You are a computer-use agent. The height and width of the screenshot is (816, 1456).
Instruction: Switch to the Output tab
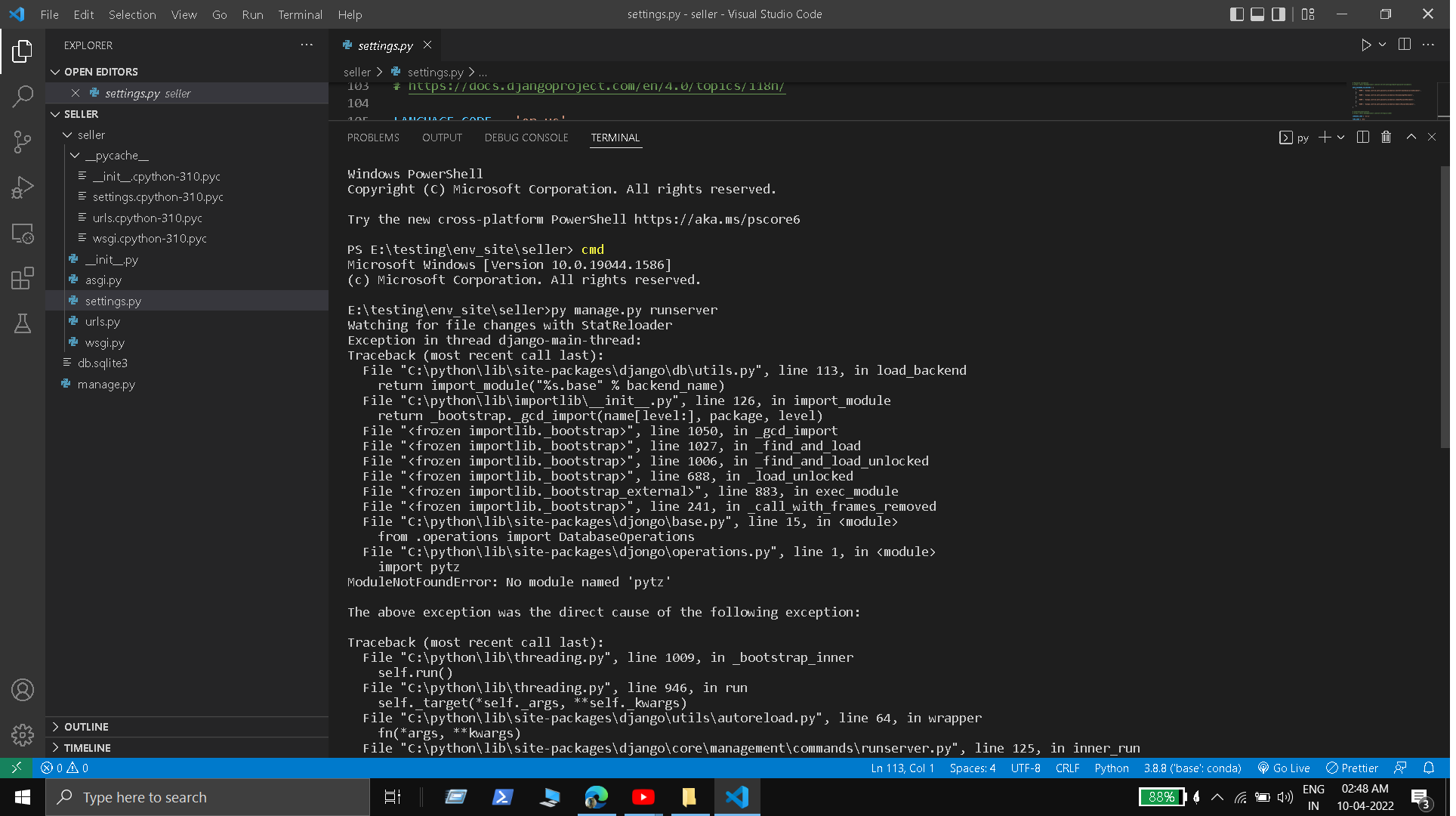pyautogui.click(x=442, y=138)
